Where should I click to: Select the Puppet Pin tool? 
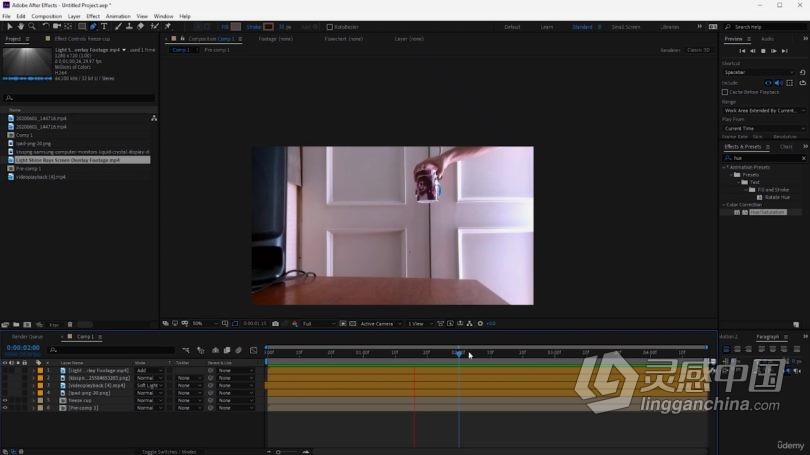[168, 26]
